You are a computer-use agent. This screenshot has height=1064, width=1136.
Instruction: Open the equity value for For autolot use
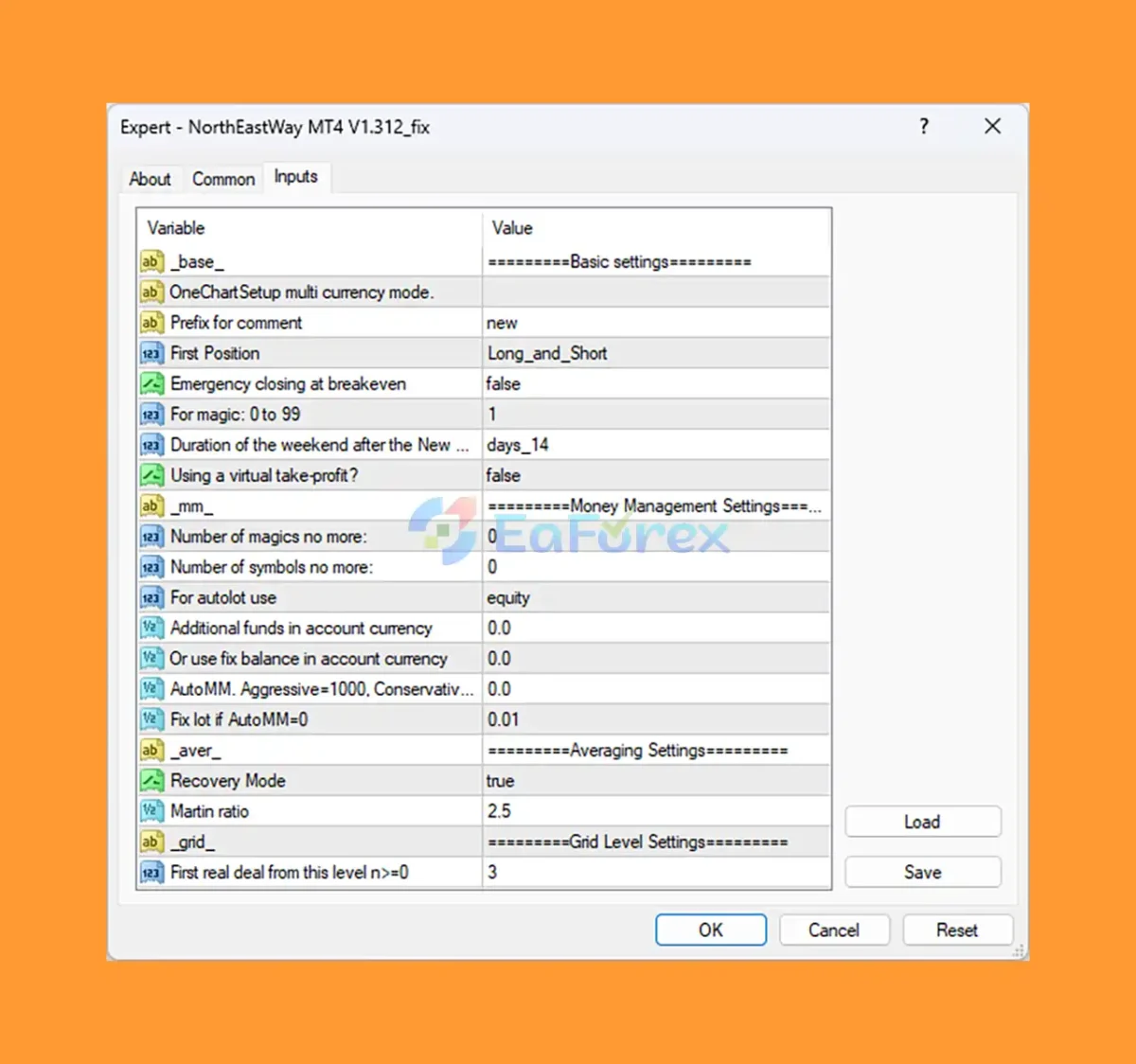pos(656,597)
